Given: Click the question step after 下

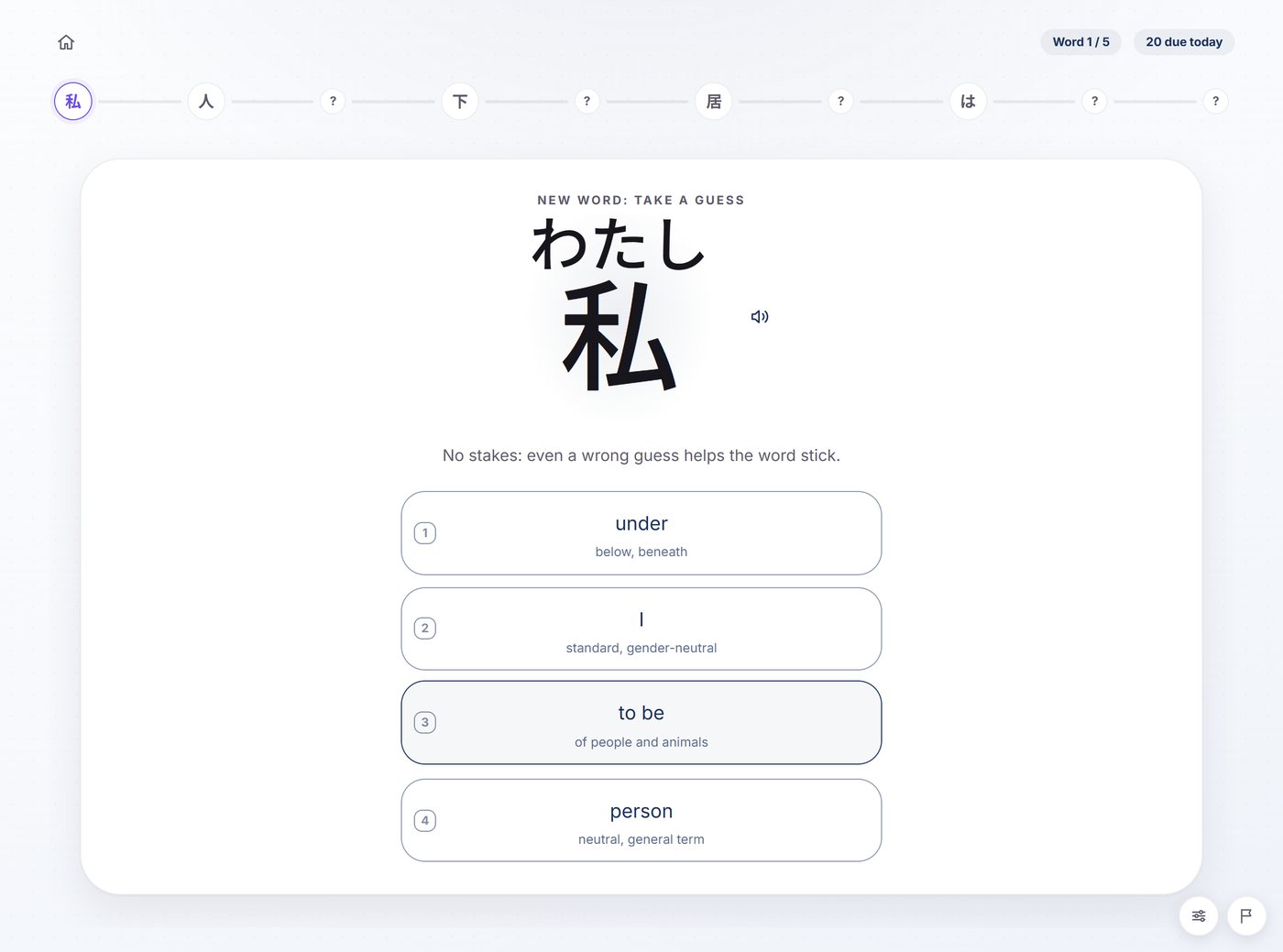Looking at the screenshot, I should (x=587, y=101).
